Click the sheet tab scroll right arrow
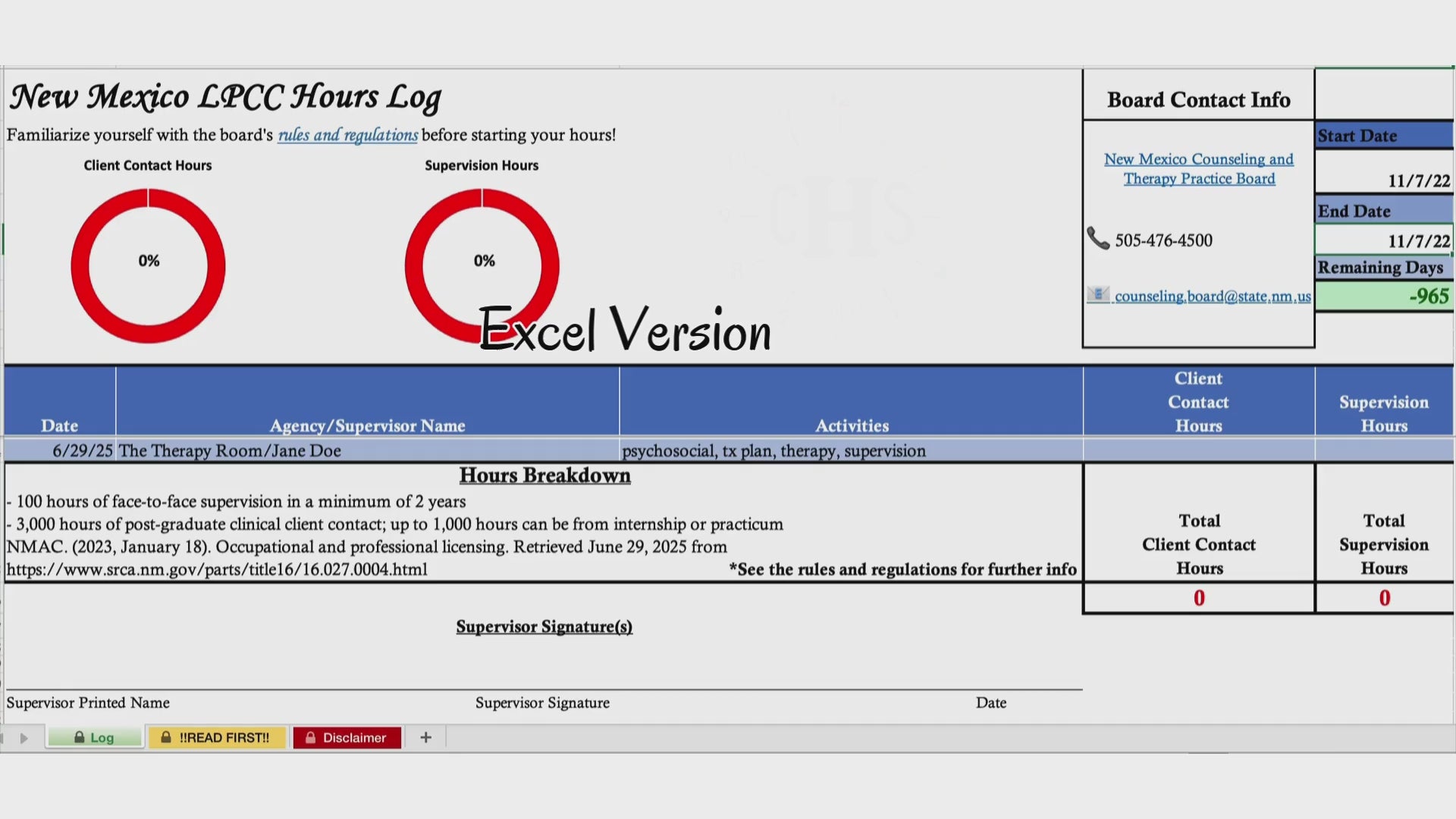Viewport: 1456px width, 819px height. pos(24,738)
